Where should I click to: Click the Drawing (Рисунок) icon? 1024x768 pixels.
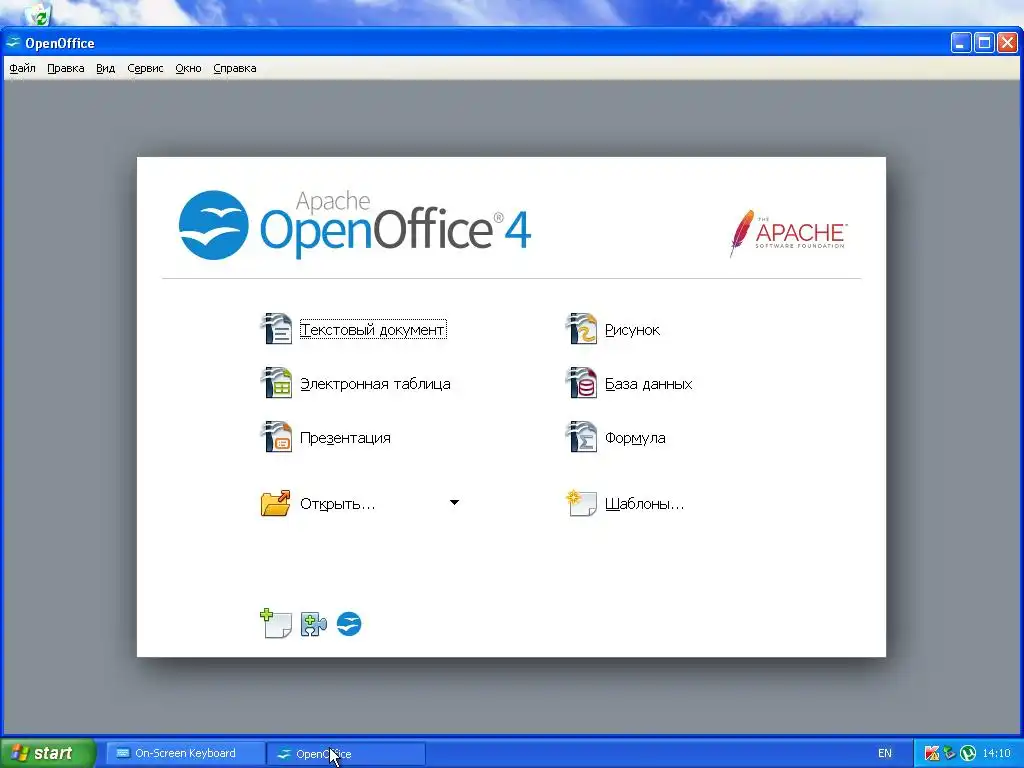(581, 328)
